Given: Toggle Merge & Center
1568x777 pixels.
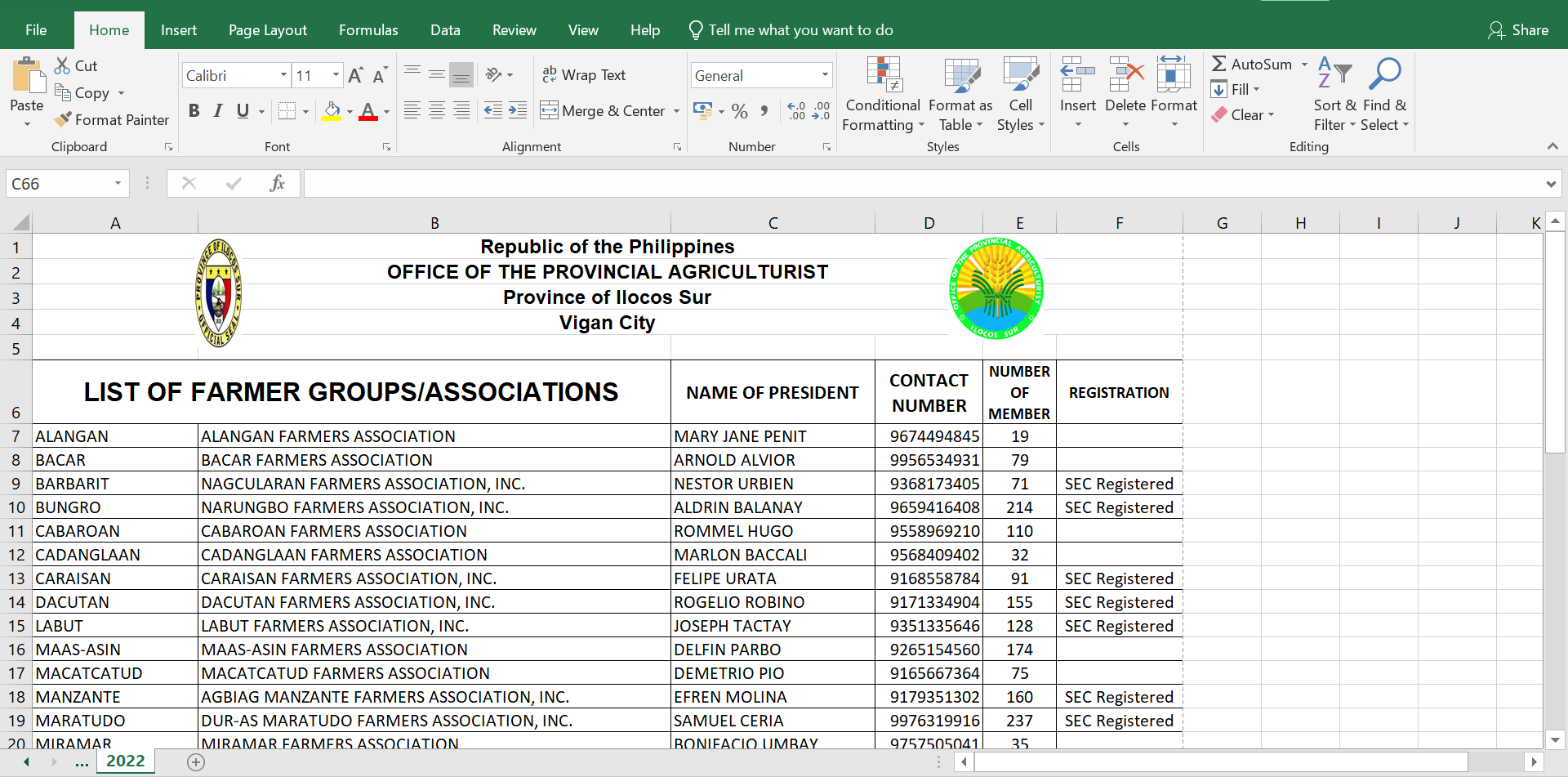Looking at the screenshot, I should coord(604,111).
